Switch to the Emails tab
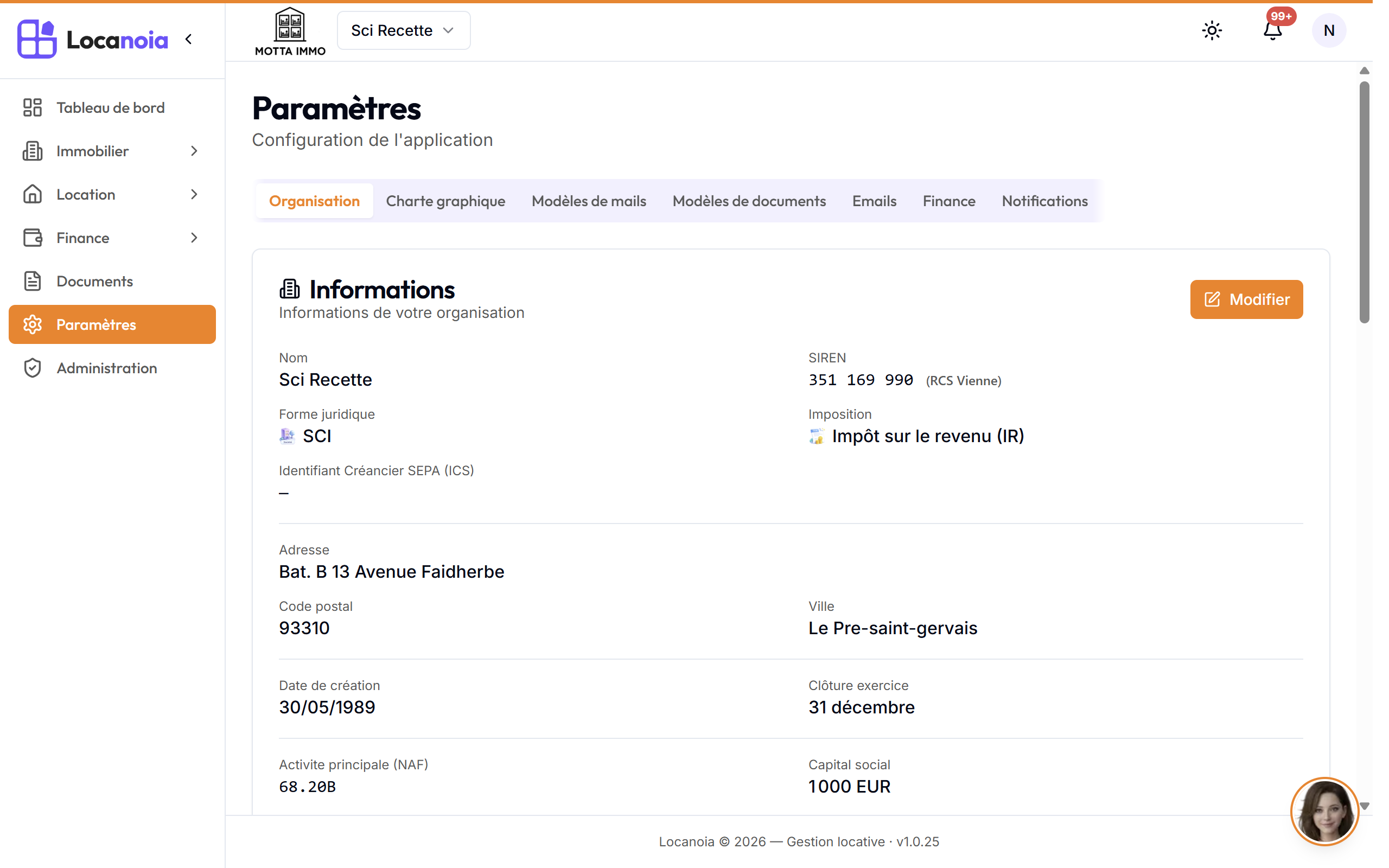 874,201
